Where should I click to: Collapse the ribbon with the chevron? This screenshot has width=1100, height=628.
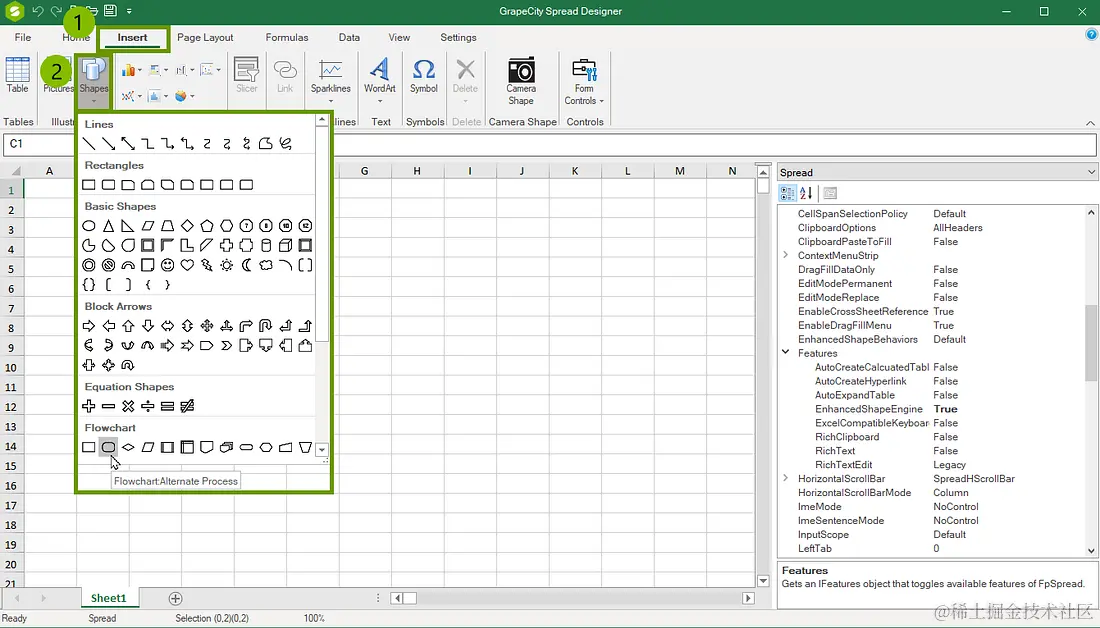(x=1090, y=123)
